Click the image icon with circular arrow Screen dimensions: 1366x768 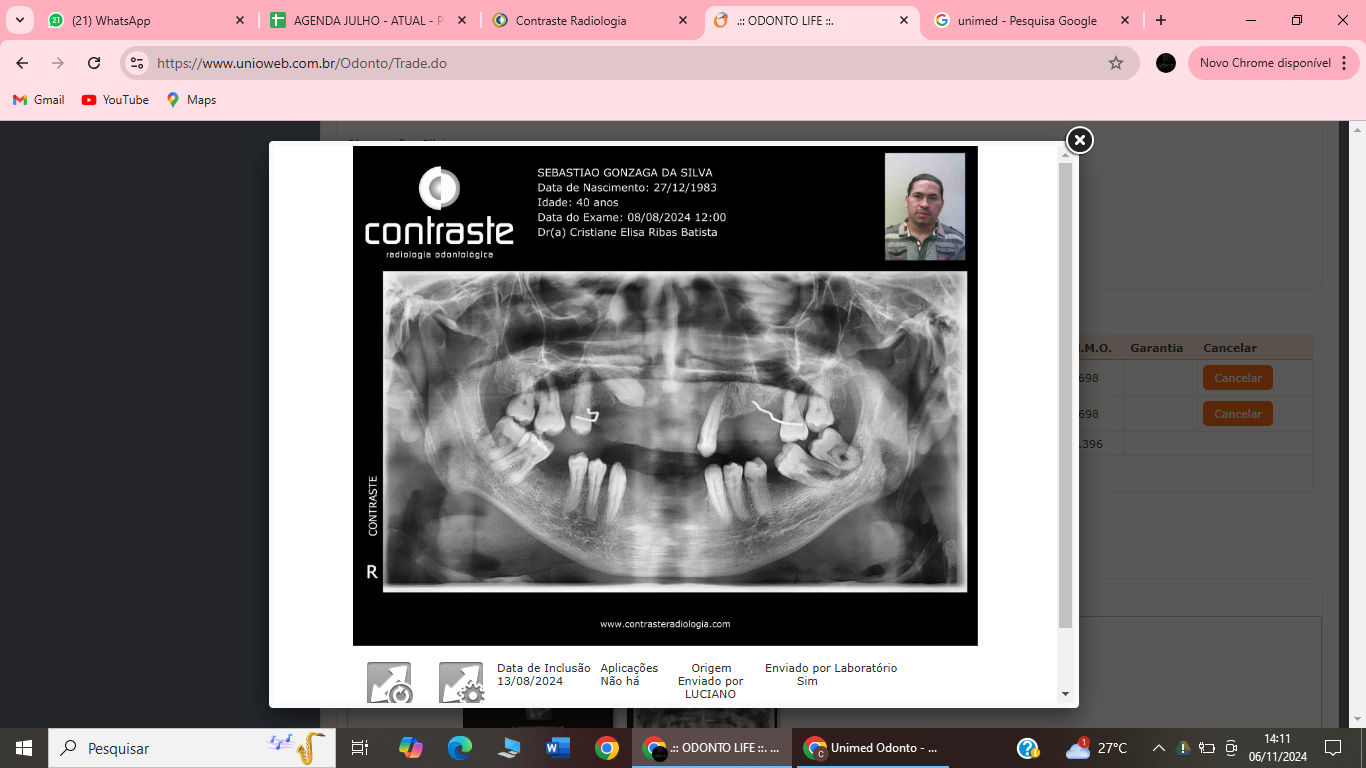tap(389, 683)
